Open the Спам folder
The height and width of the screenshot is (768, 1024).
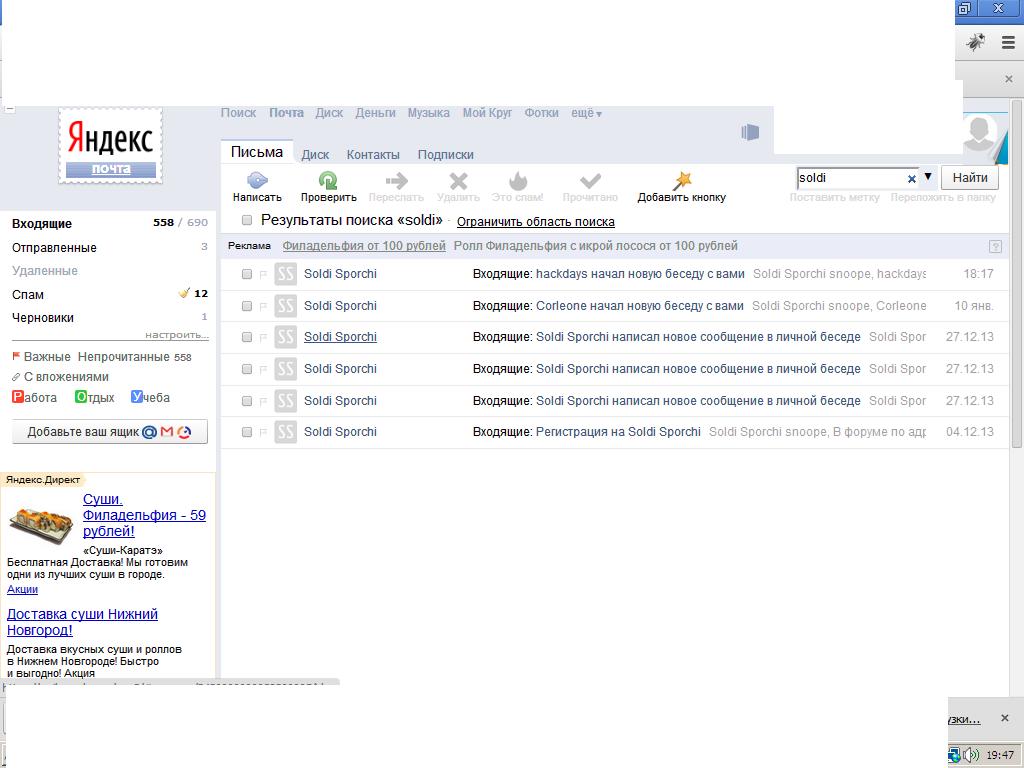27,295
